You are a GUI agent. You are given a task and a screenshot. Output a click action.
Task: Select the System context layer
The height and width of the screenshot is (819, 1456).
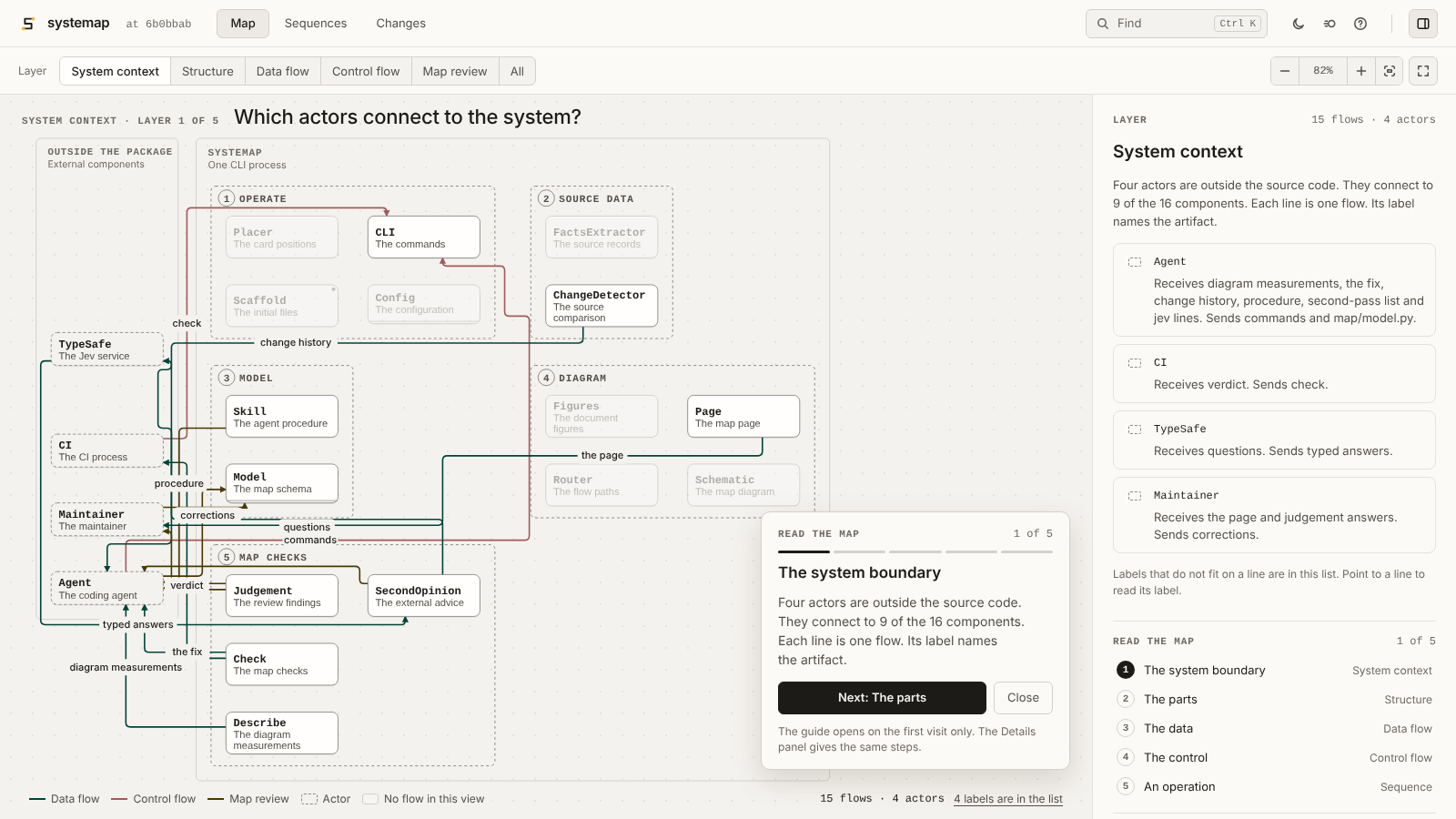click(x=116, y=71)
